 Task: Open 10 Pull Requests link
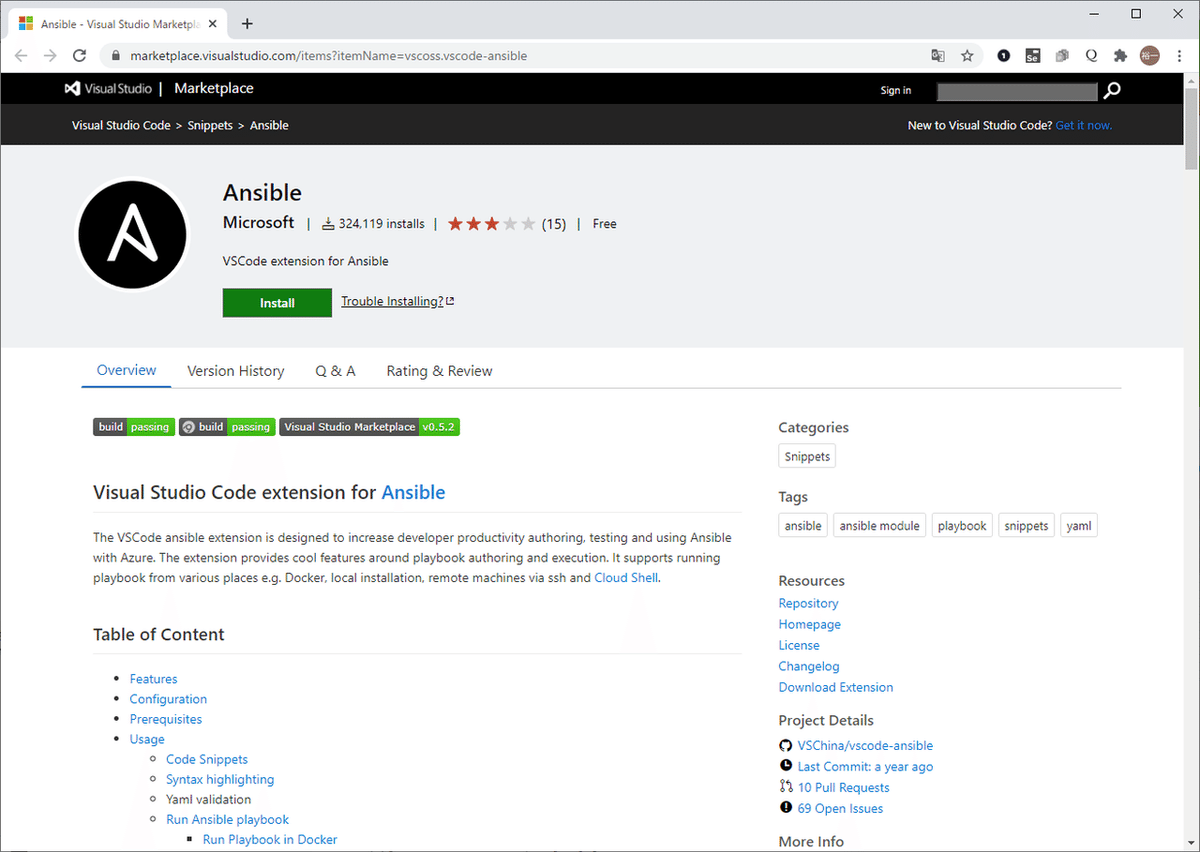(843, 787)
